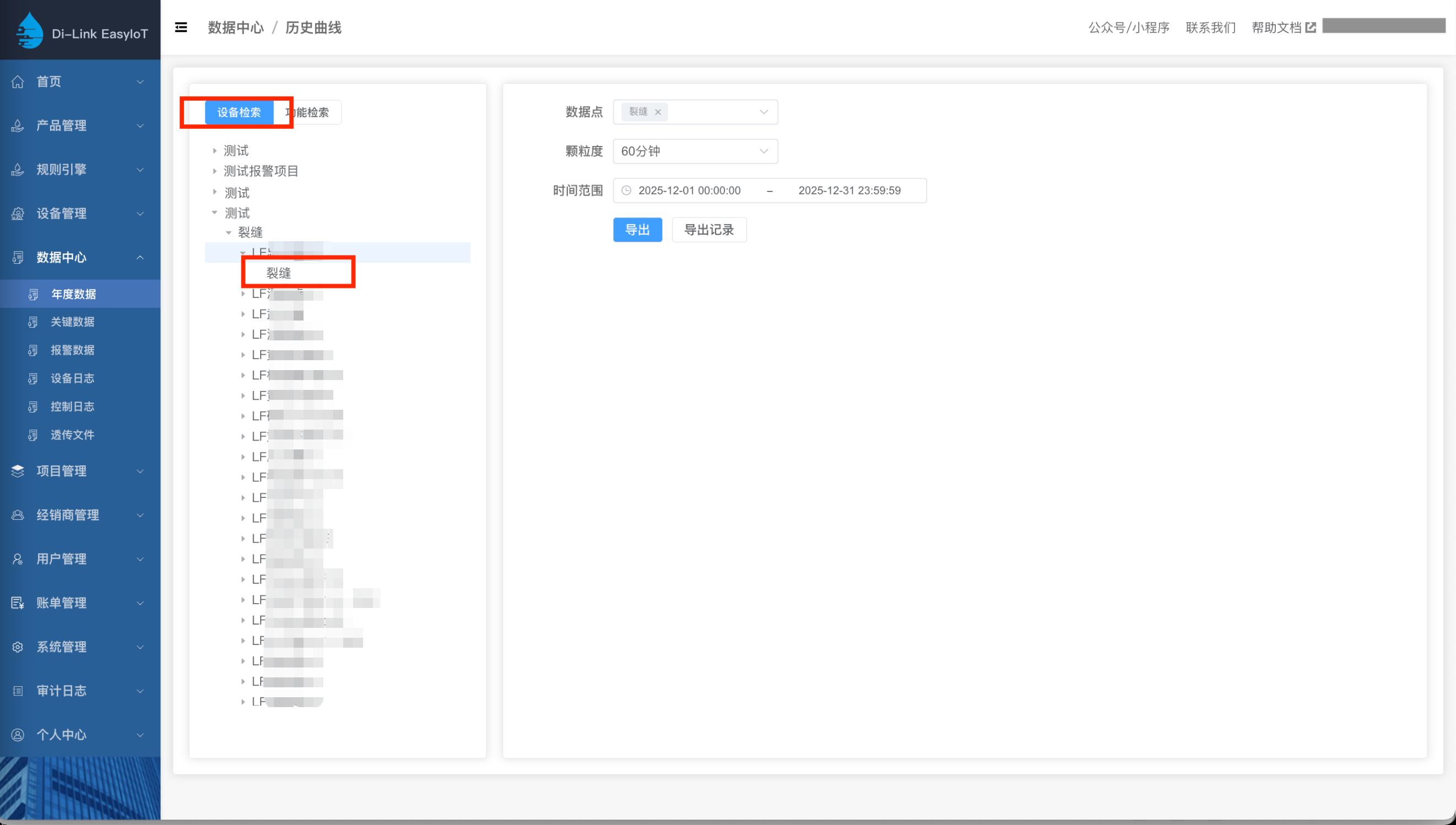Select the 裂缝 leaf tree item
Image resolution: width=1456 pixels, height=825 pixels.
(x=278, y=273)
